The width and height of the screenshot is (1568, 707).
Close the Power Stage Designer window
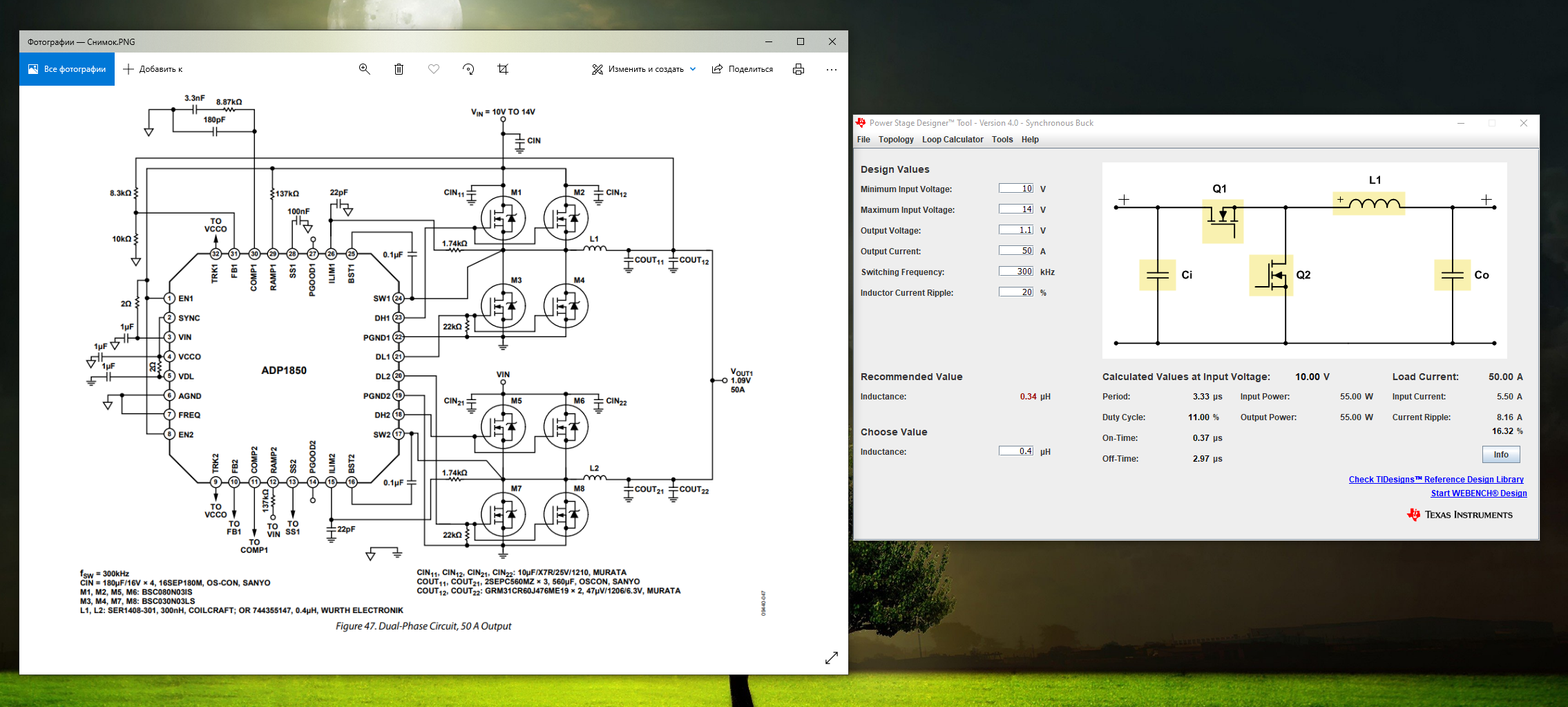click(x=1524, y=123)
